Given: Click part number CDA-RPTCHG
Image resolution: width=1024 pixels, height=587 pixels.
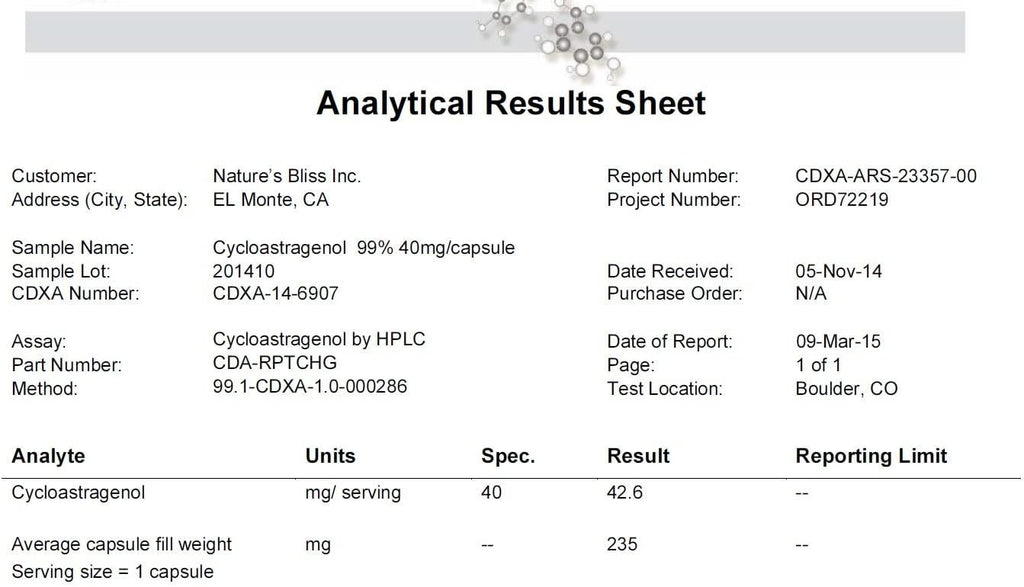Looking at the screenshot, I should [x=275, y=362].
